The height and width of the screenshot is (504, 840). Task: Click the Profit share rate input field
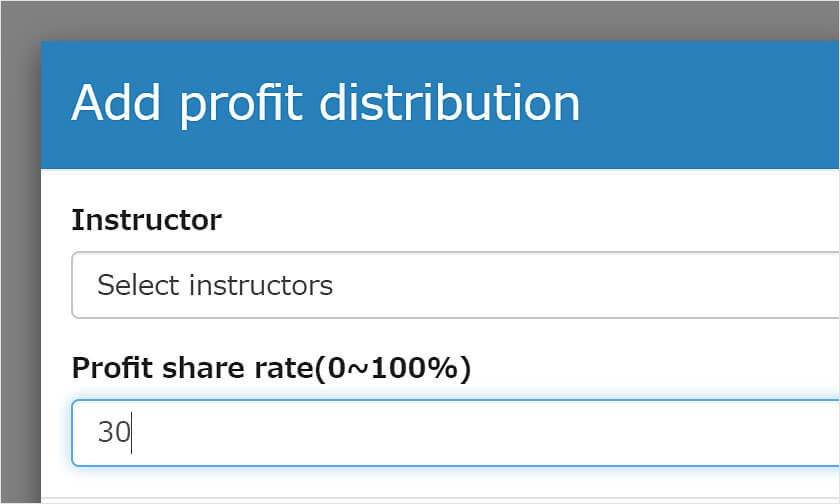[455, 433]
